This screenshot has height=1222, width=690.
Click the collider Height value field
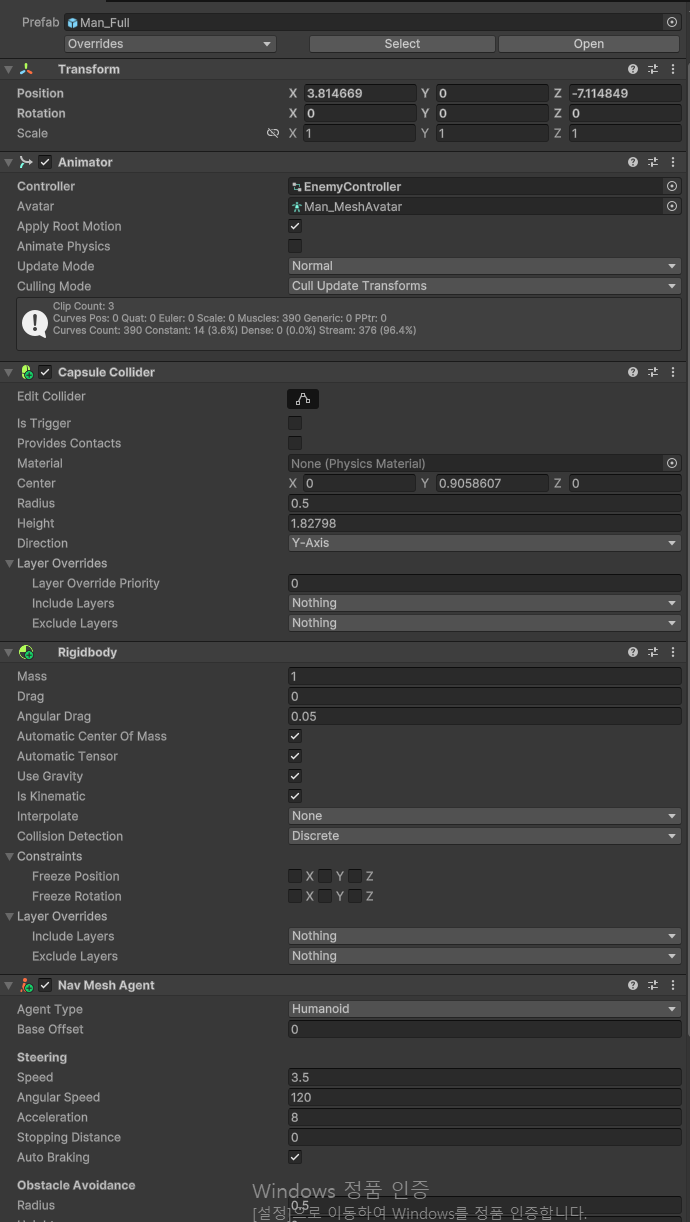click(x=485, y=523)
